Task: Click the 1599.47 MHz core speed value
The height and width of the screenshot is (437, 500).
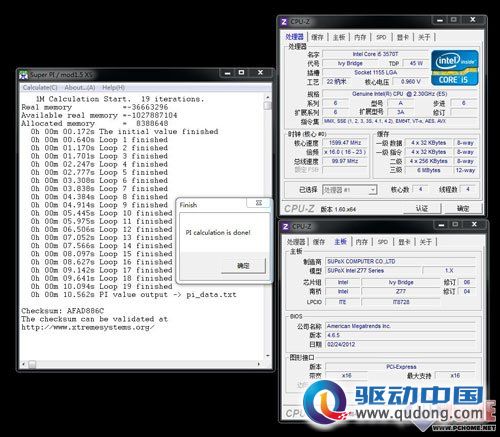Action: (345, 143)
